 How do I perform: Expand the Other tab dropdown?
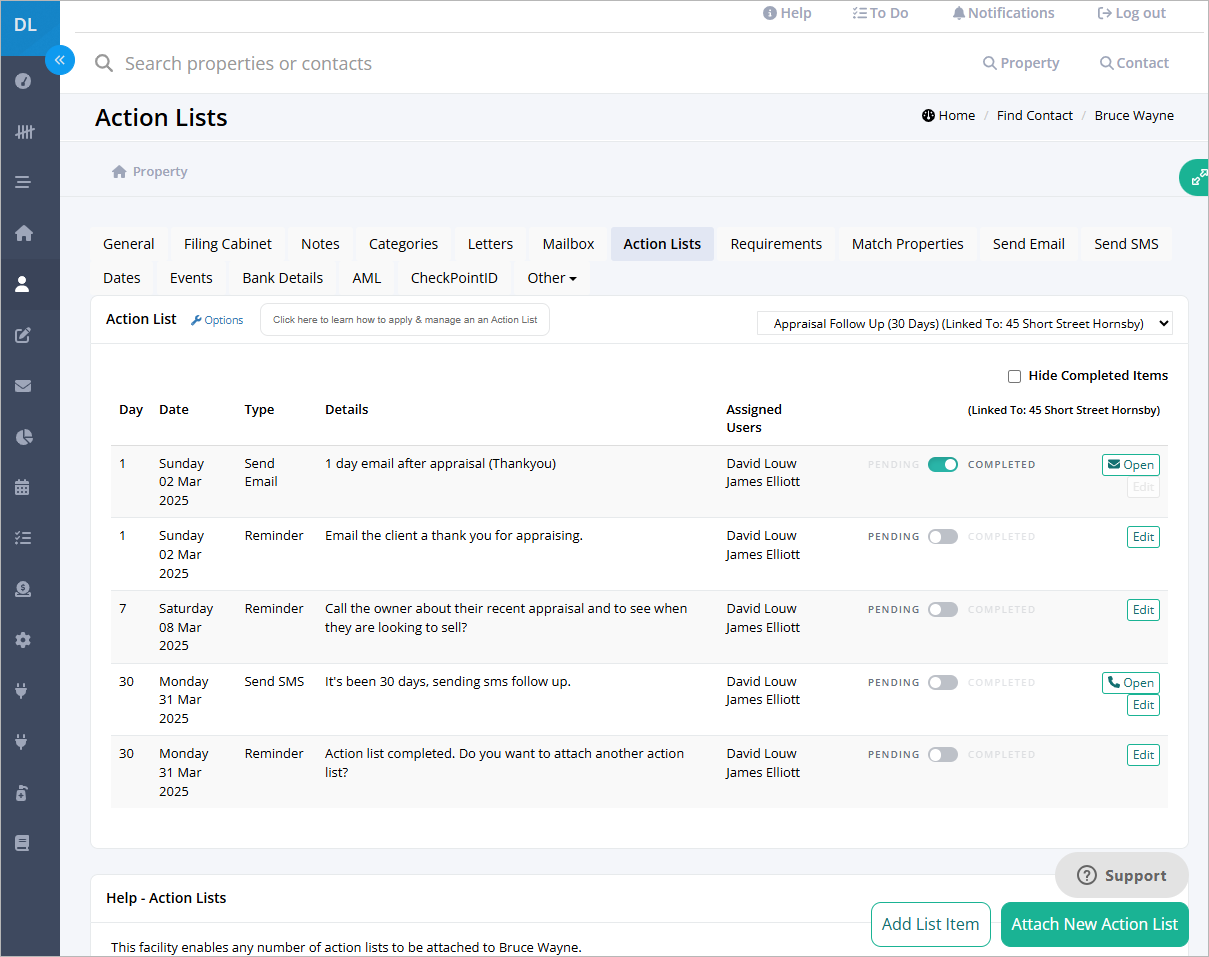(x=552, y=278)
